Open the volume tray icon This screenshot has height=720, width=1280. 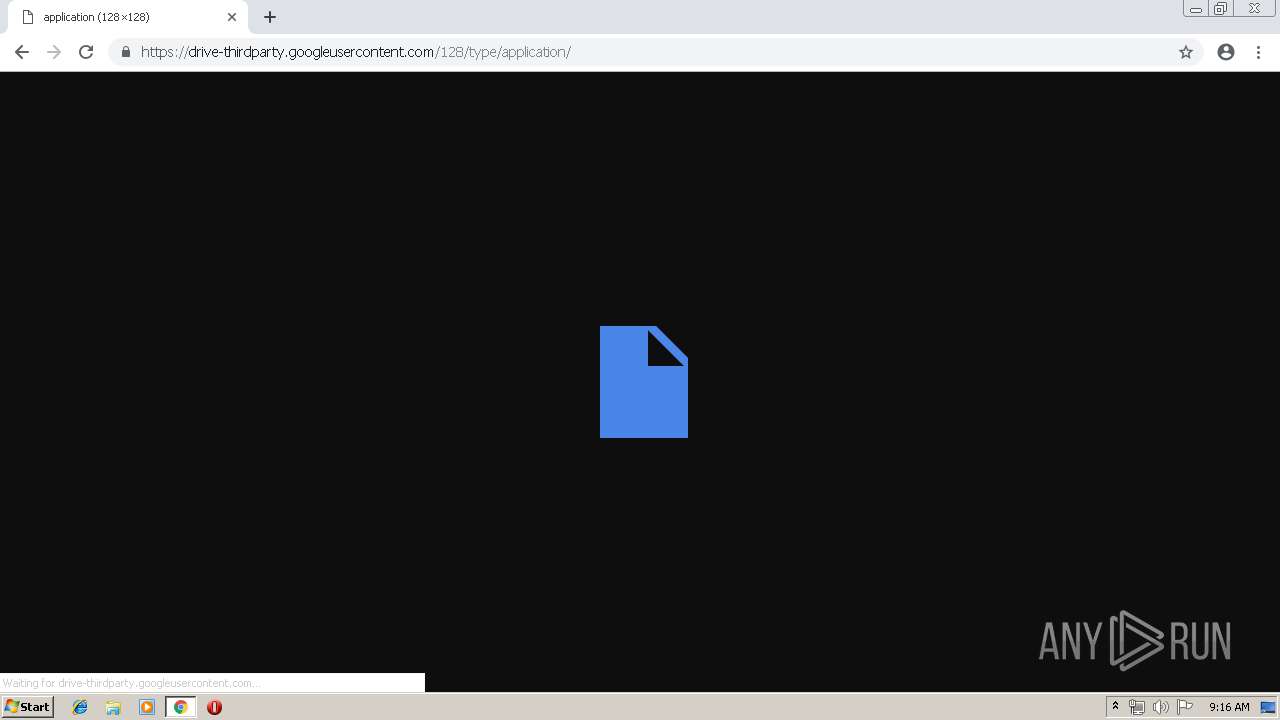[1161, 707]
